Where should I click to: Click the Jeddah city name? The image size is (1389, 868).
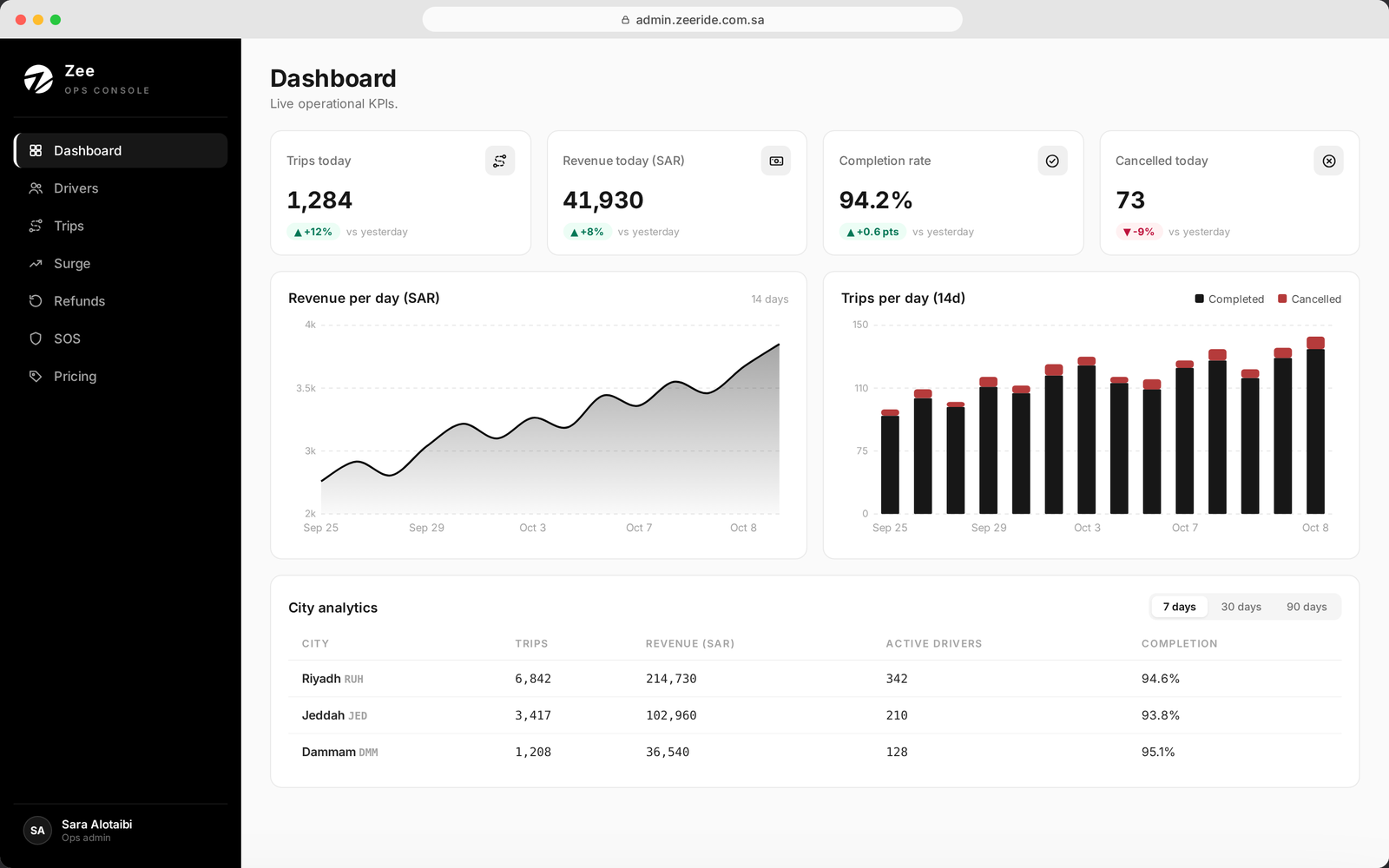(323, 715)
